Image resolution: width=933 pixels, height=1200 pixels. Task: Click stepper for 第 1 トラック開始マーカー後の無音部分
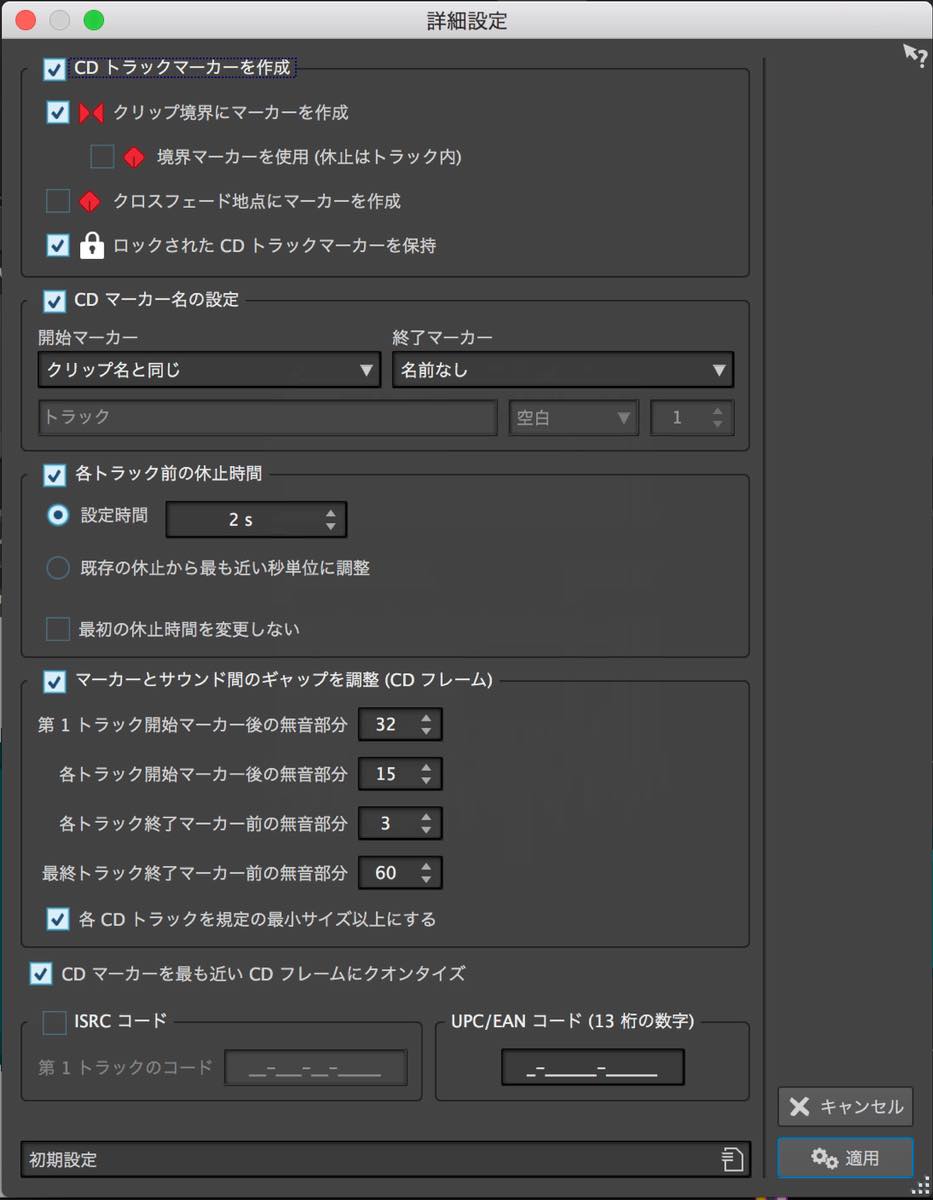click(x=400, y=725)
